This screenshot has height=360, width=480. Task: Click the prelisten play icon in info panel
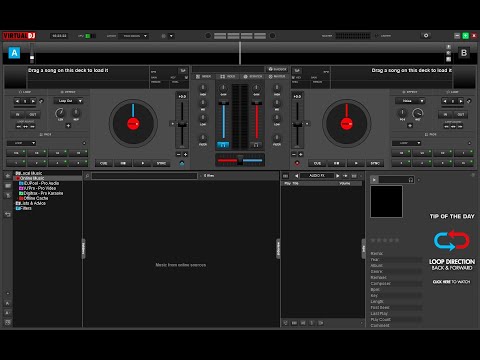tap(374, 180)
